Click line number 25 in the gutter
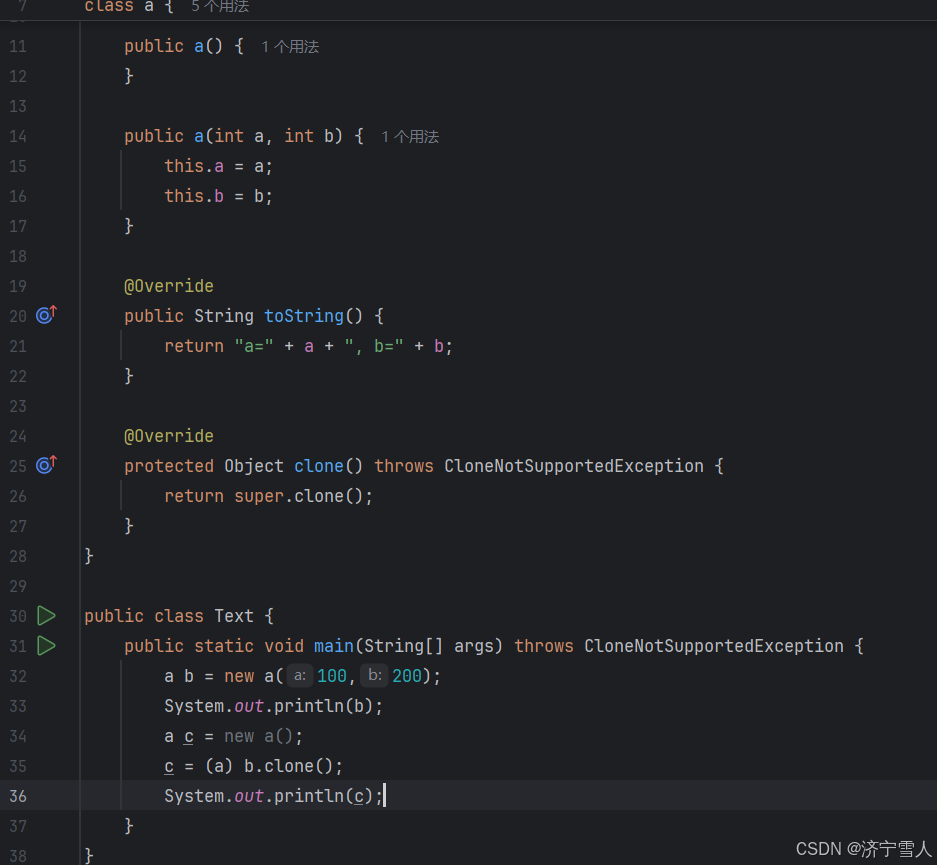 [18, 466]
